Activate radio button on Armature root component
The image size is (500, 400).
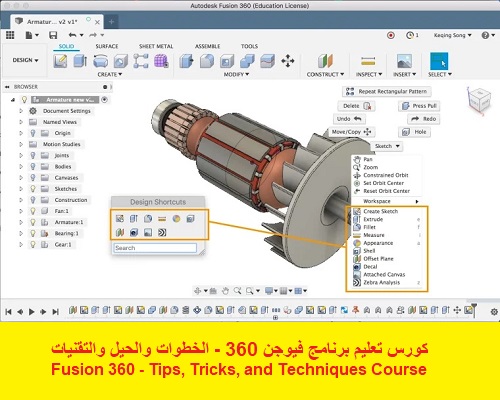tap(104, 100)
